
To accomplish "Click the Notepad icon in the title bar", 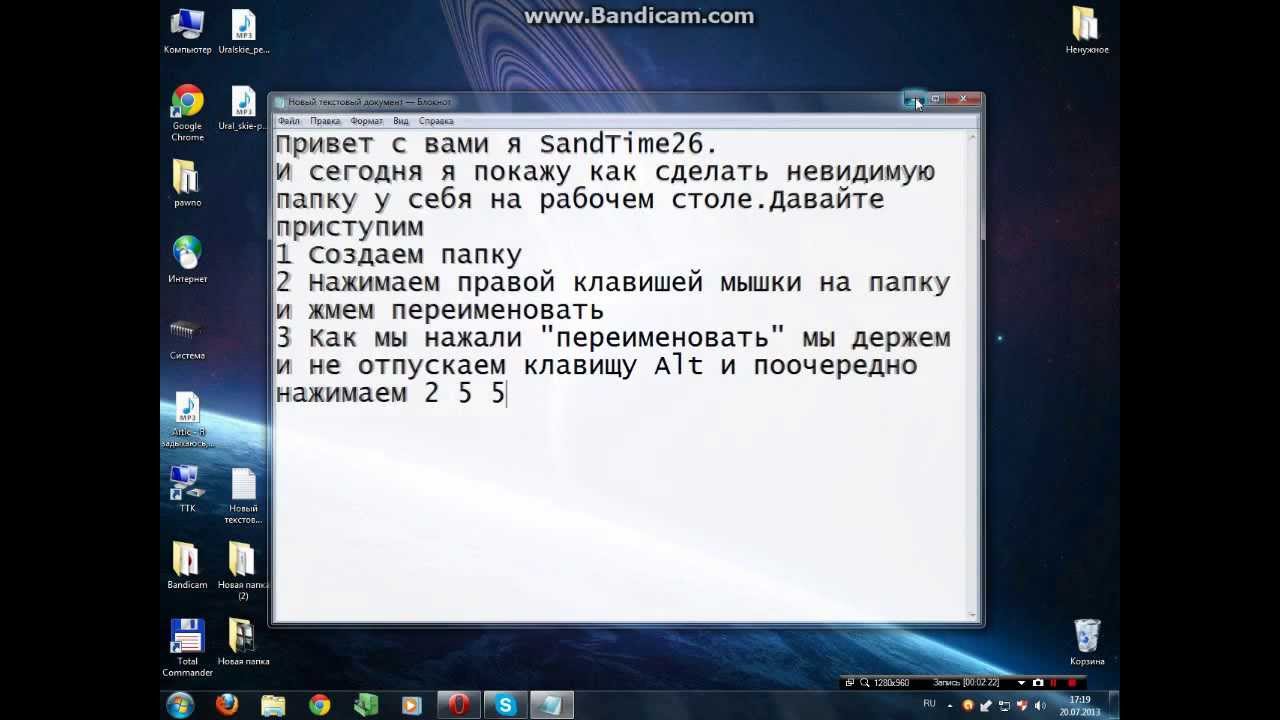I will pos(280,102).
